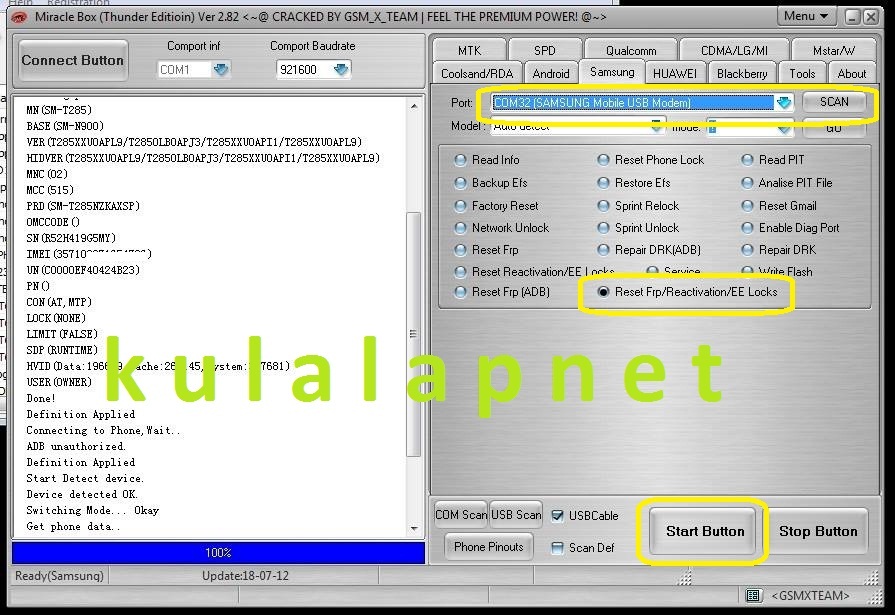Select the Sprint Relock radio option
The width and height of the screenshot is (895, 615).
603,206
